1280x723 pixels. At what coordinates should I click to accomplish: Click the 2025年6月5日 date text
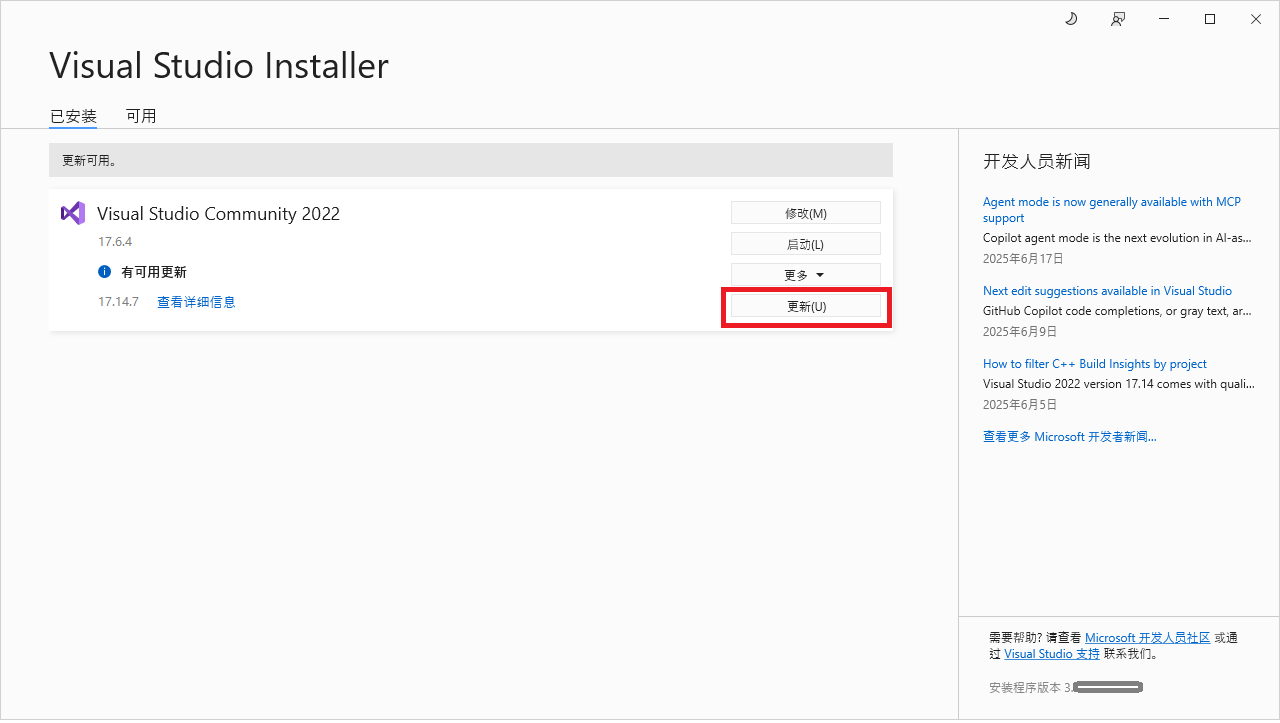pos(1020,404)
